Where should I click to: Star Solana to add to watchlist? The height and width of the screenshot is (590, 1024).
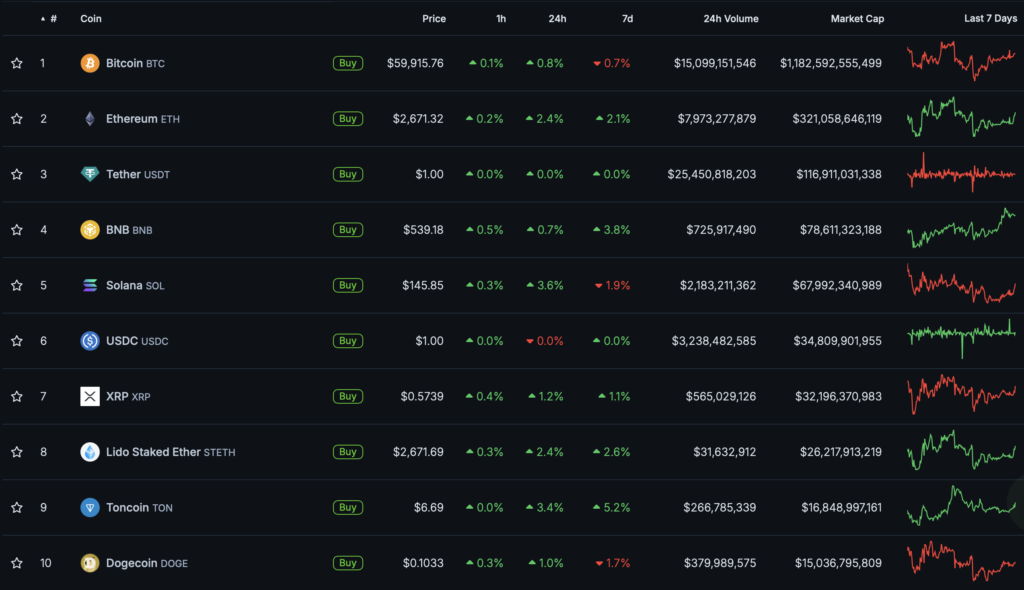coord(17,285)
